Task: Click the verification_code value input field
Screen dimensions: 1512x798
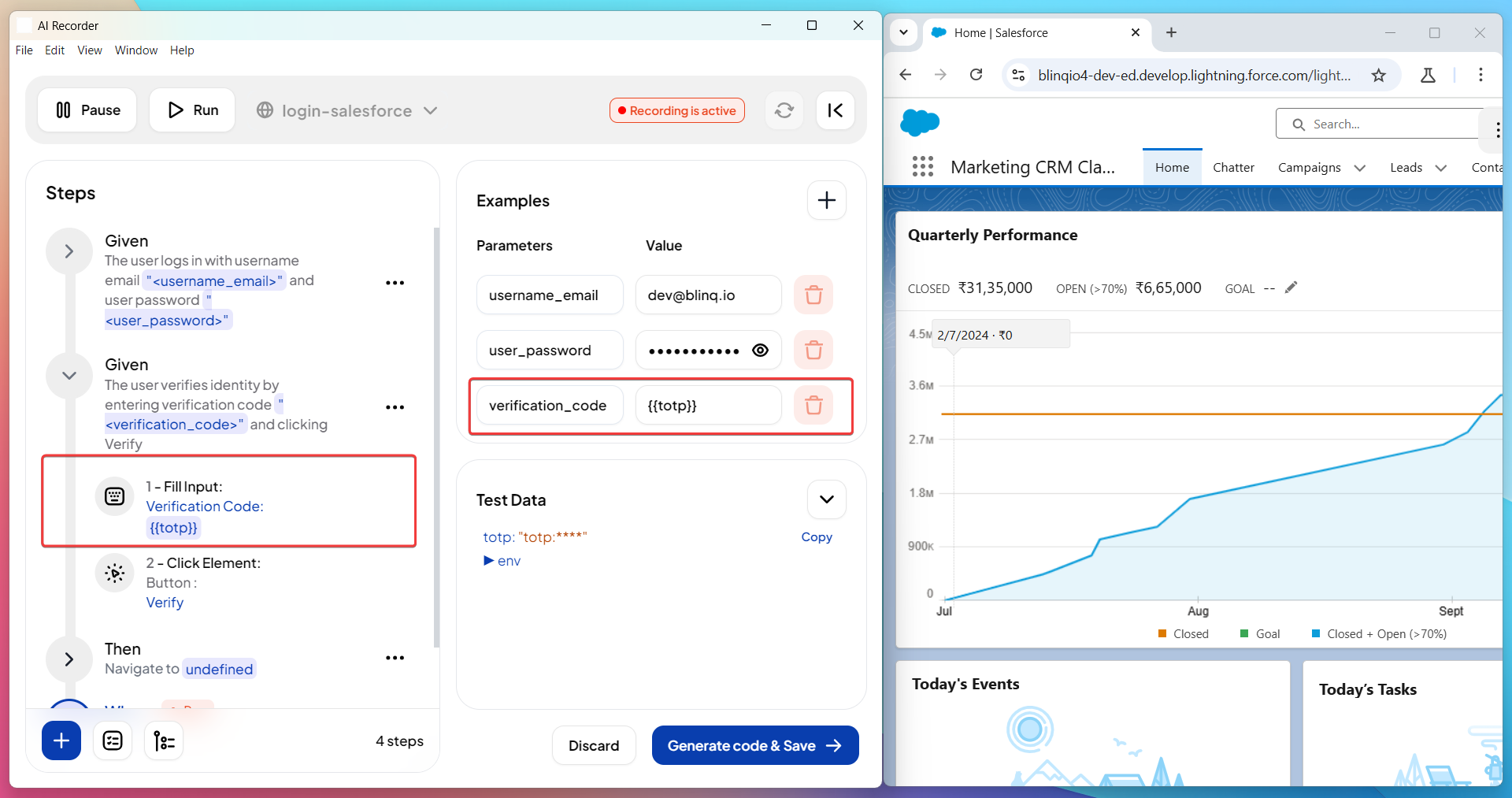Action: click(707, 406)
